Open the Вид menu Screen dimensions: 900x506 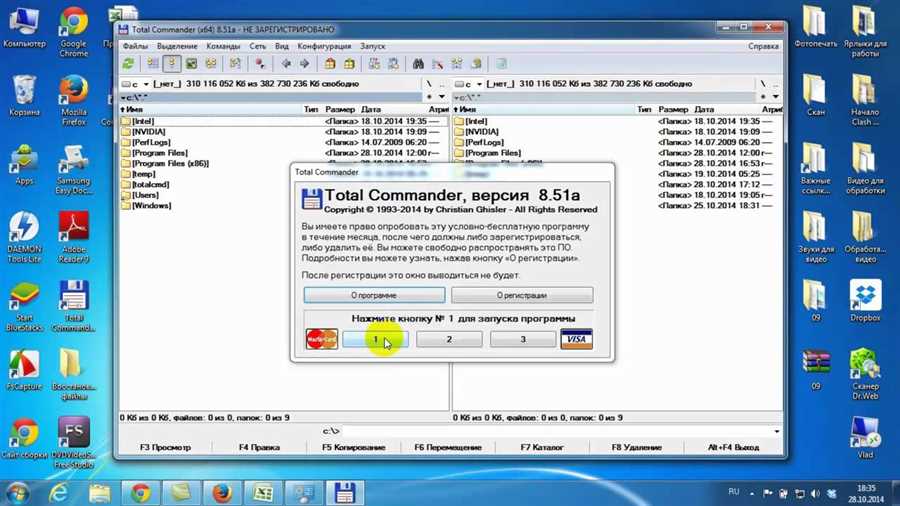[x=281, y=46]
